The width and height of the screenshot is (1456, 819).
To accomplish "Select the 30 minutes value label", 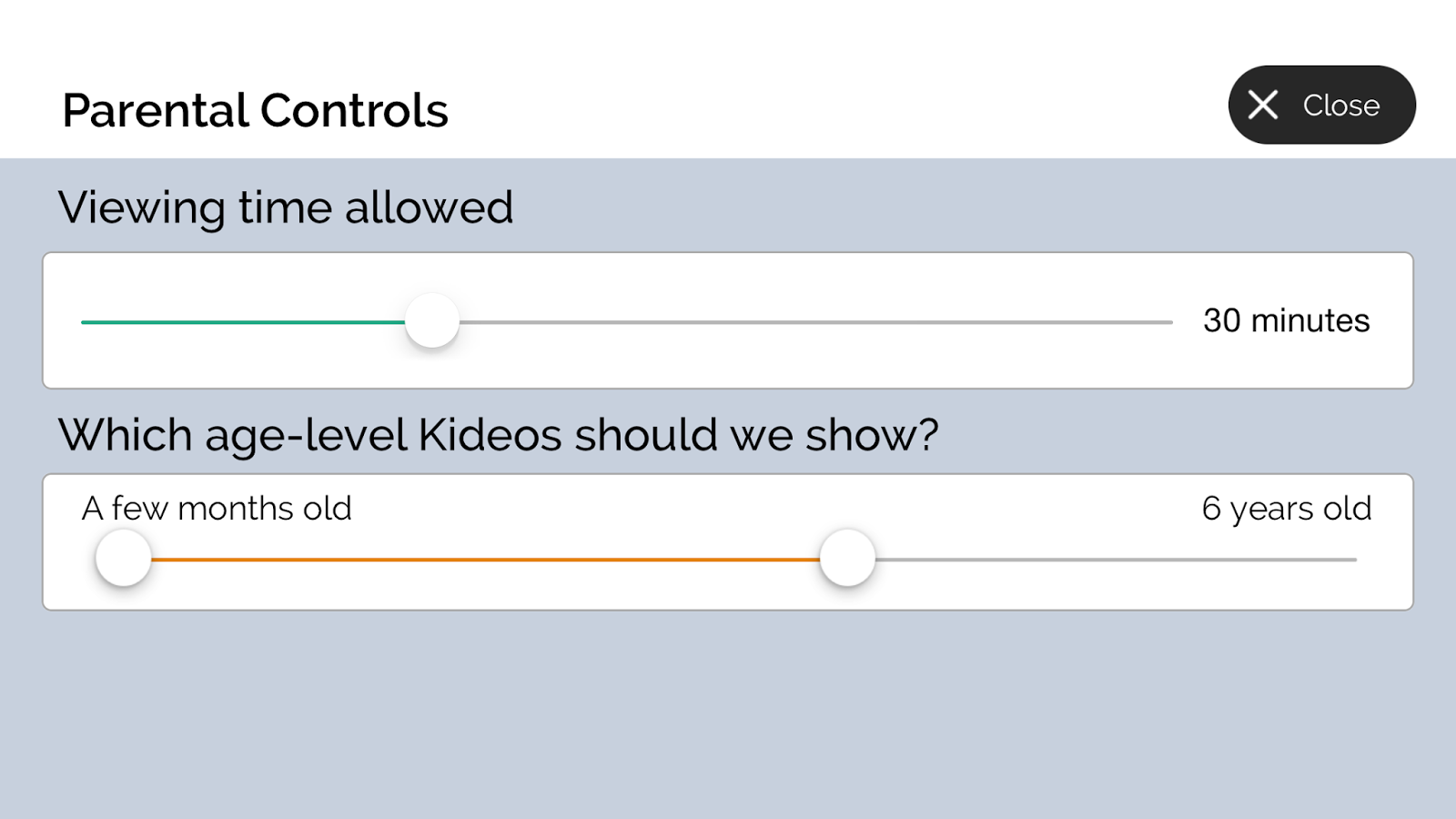I will tap(1286, 320).
